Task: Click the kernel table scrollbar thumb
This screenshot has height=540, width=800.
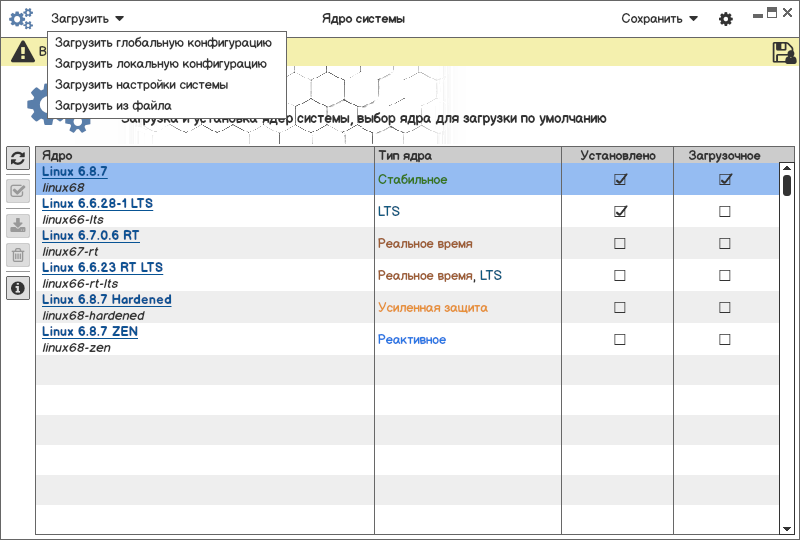Action: coord(787,185)
